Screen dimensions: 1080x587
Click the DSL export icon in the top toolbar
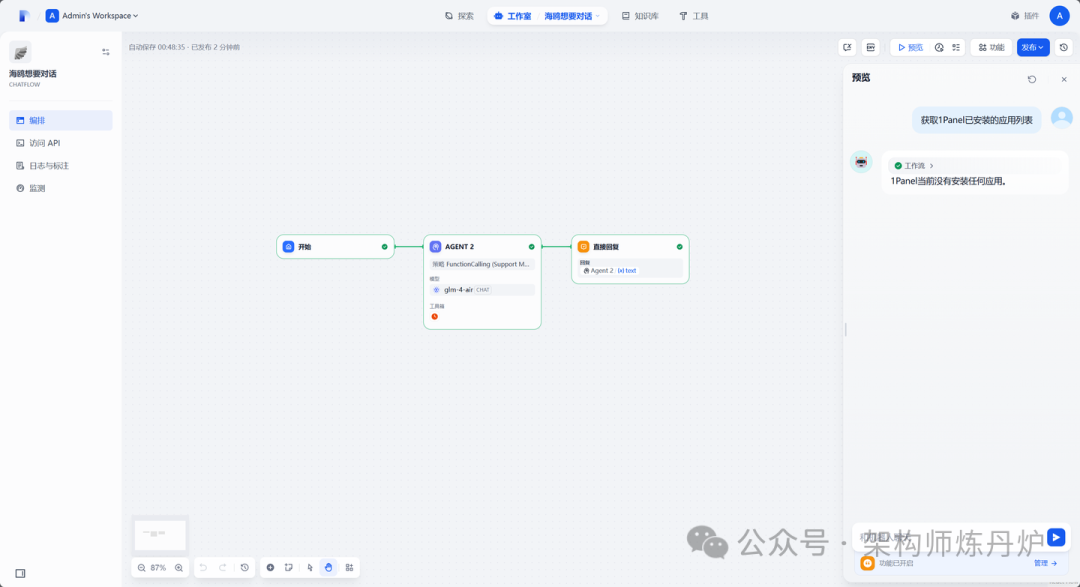click(x=848, y=47)
